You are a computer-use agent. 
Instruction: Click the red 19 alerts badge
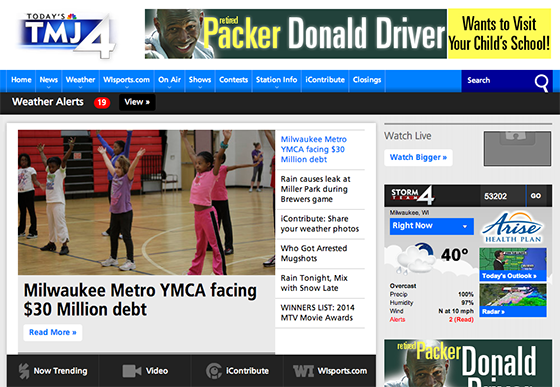(x=102, y=102)
